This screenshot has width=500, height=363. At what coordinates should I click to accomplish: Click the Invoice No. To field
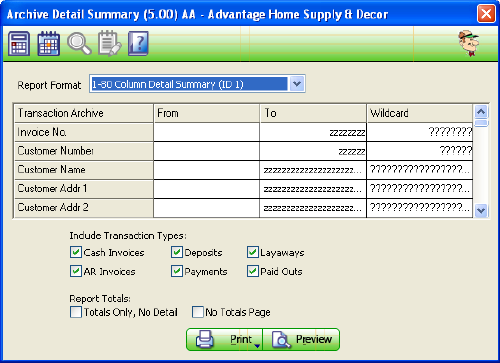[x=313, y=132]
